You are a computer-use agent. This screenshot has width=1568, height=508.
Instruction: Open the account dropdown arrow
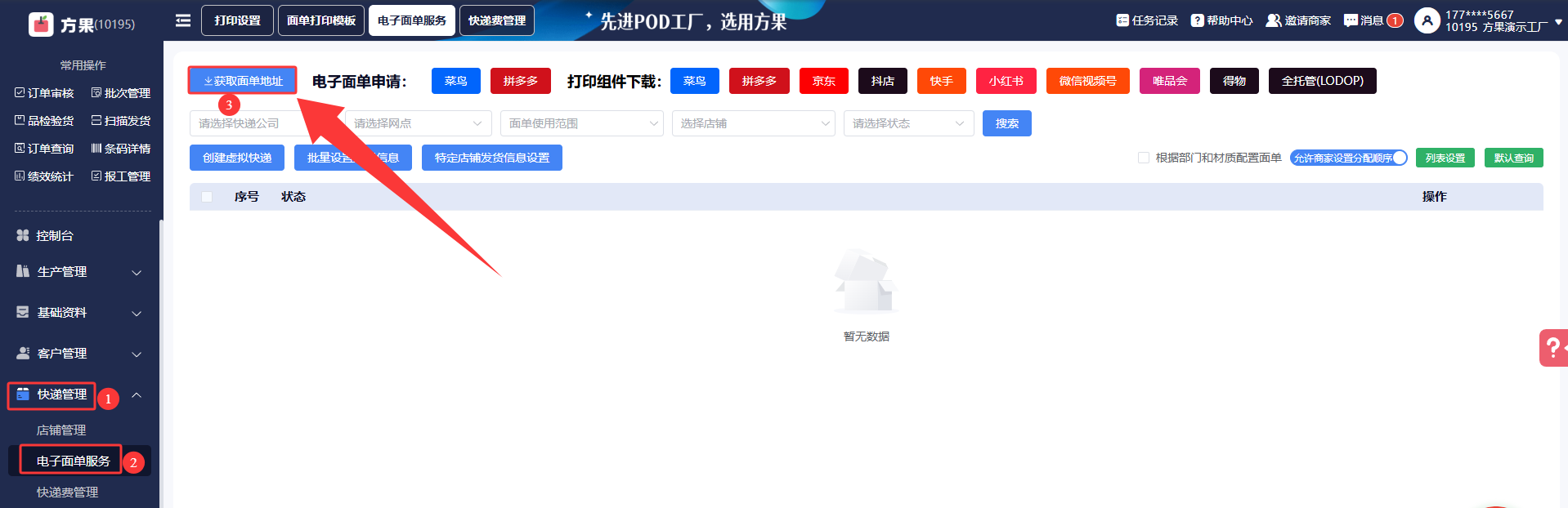(x=1558, y=22)
